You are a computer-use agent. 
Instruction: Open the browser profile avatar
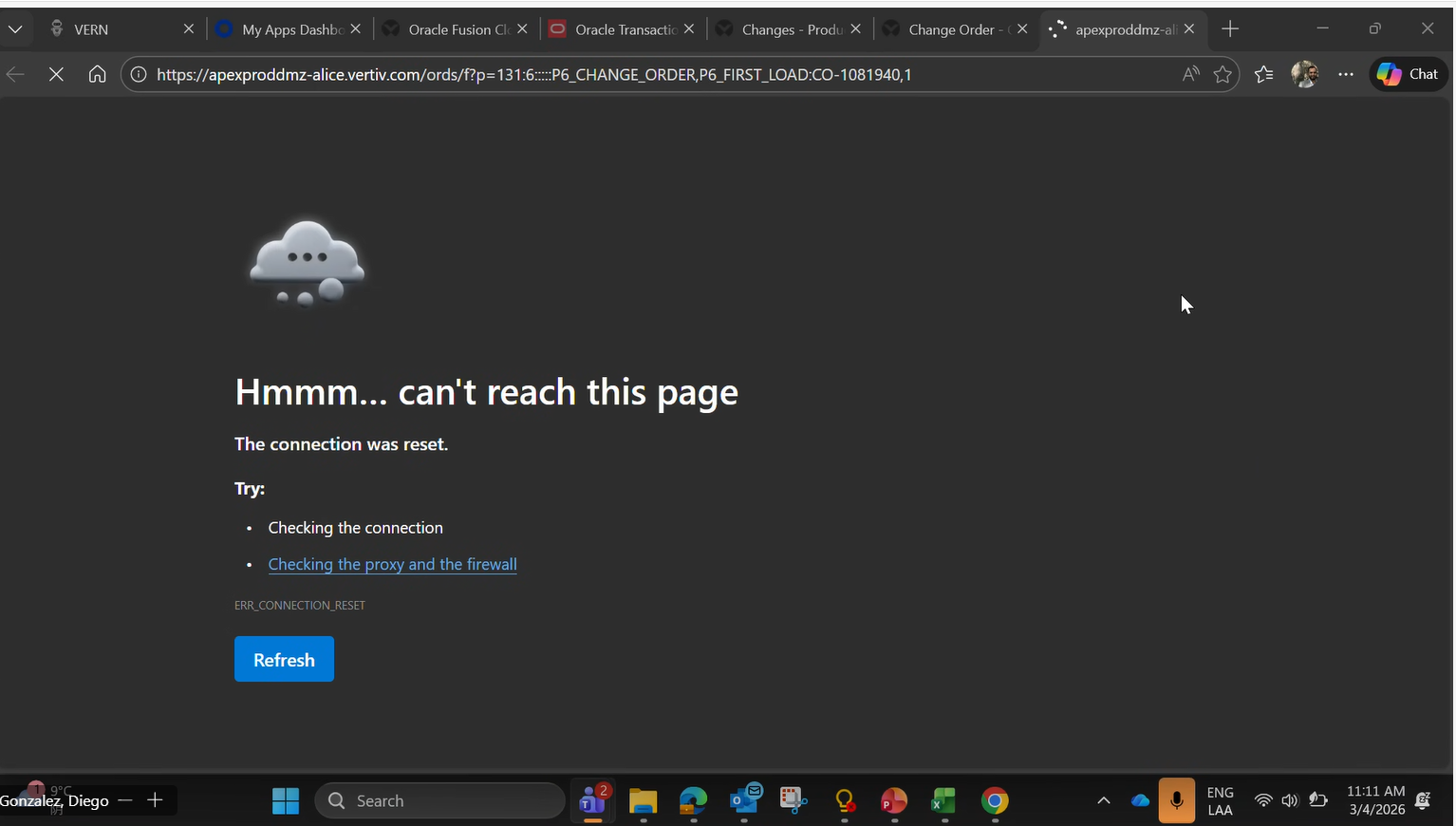(1305, 74)
